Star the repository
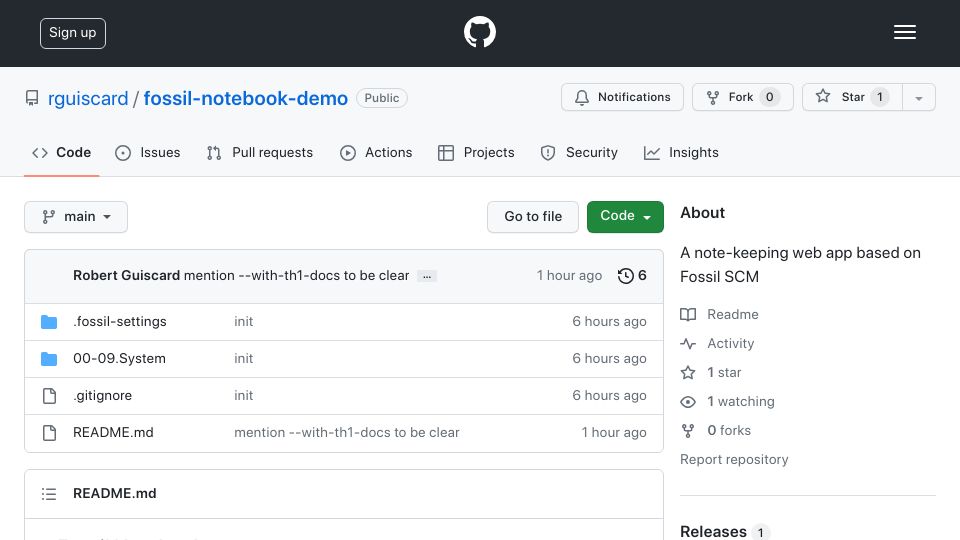 [x=852, y=97]
